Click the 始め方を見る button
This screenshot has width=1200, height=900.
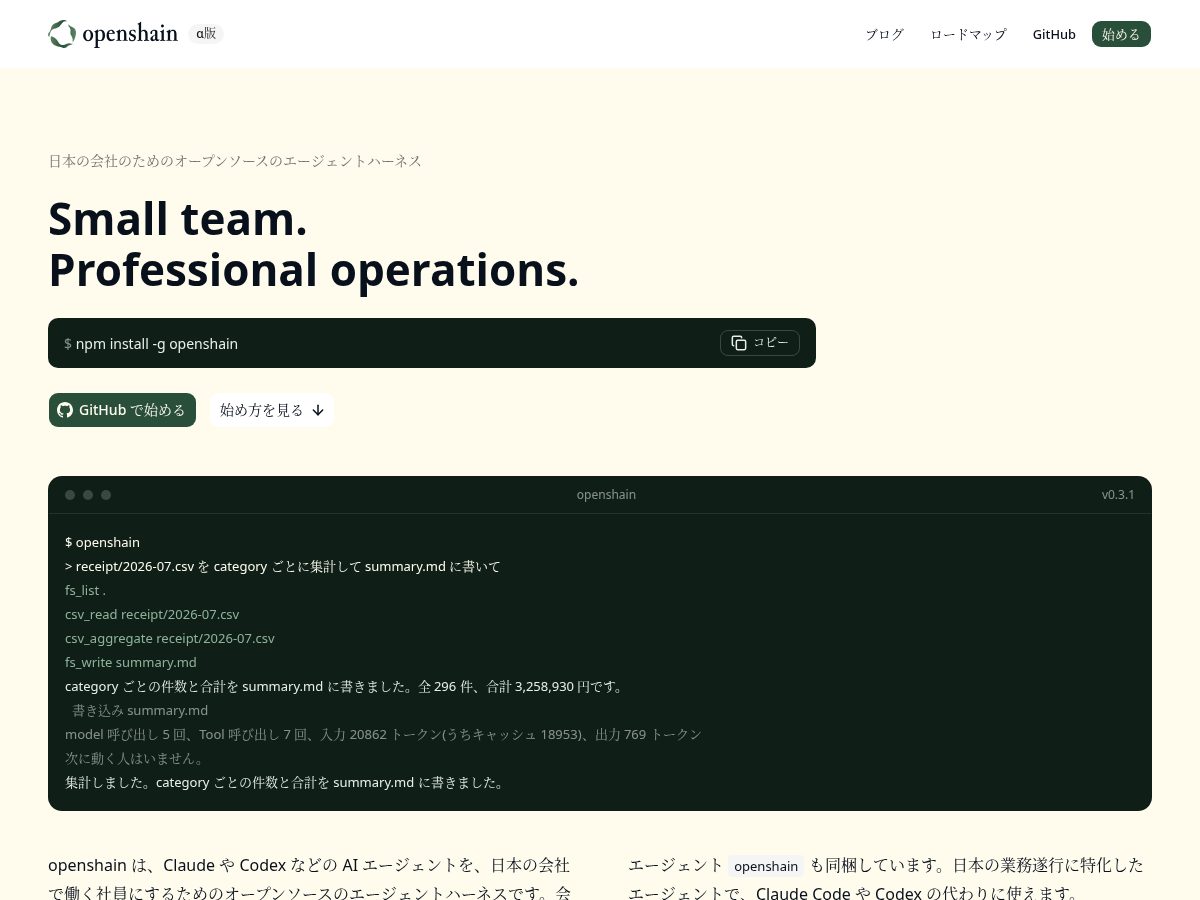[x=272, y=410]
